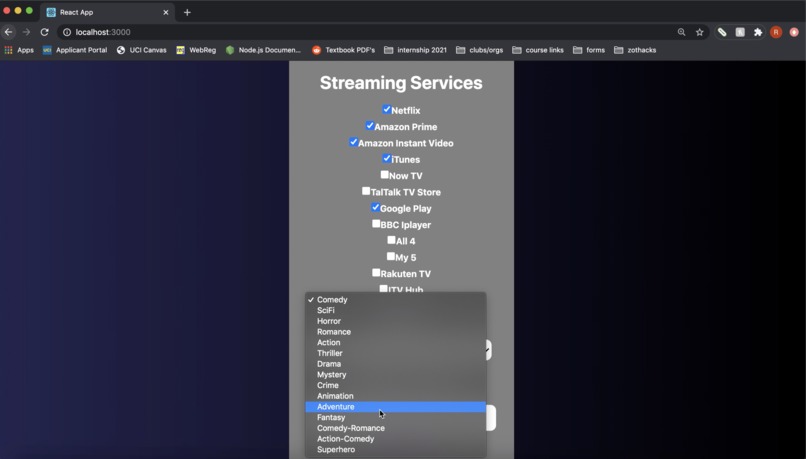
Task: Check the TalTalk TV Store checkbox
Action: (x=366, y=191)
